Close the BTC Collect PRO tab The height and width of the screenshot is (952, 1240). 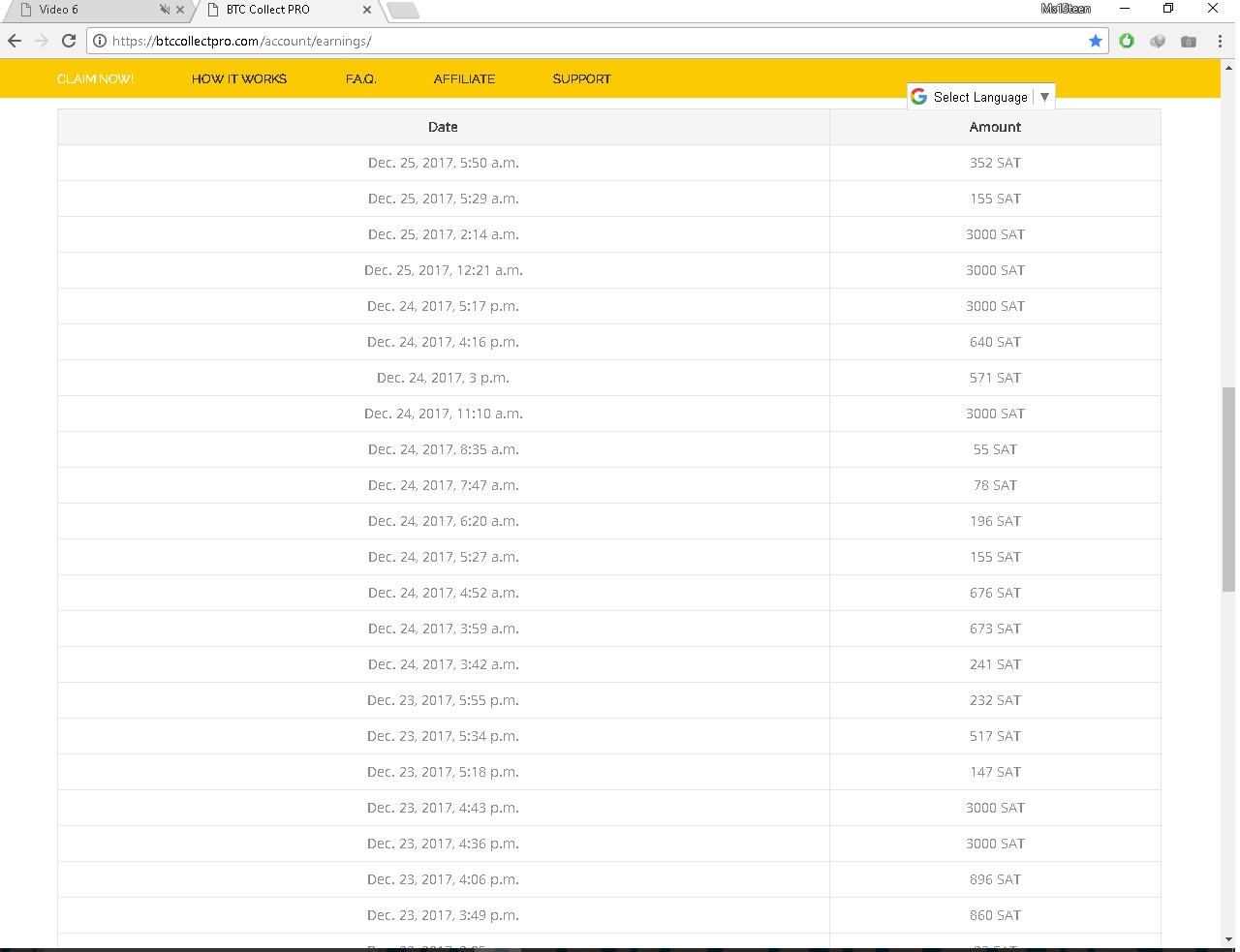click(x=367, y=10)
